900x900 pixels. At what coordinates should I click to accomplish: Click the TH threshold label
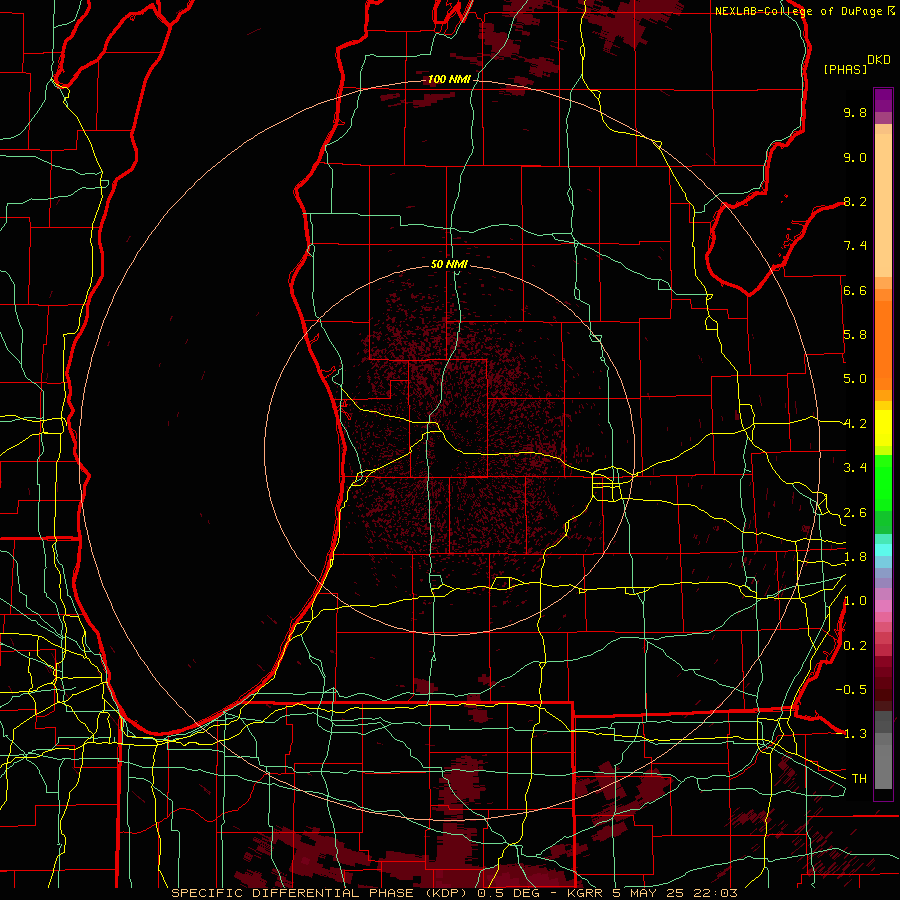[859, 779]
